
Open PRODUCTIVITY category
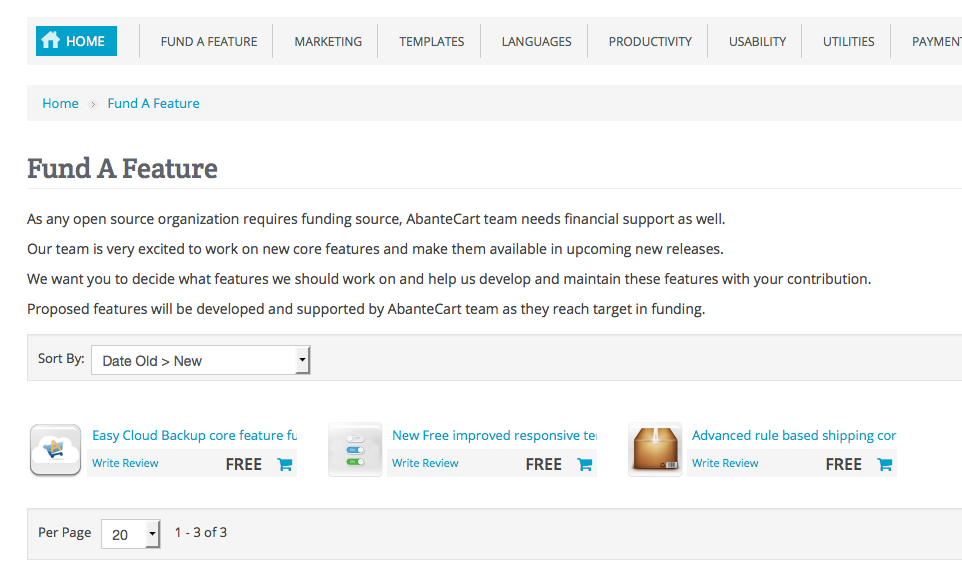coord(650,42)
